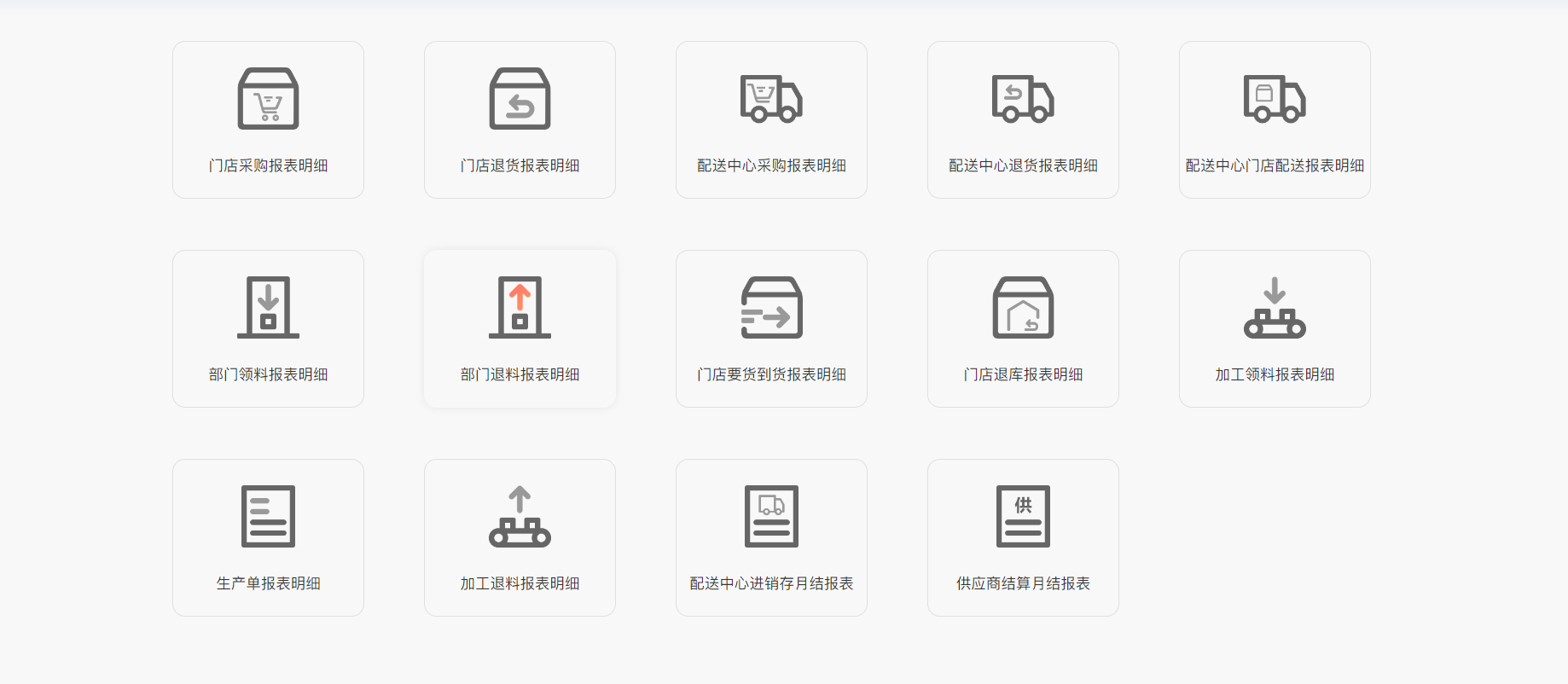Open the 门店退货报表明细 label link
Viewport: 1568px width, 684px height.
[520, 165]
